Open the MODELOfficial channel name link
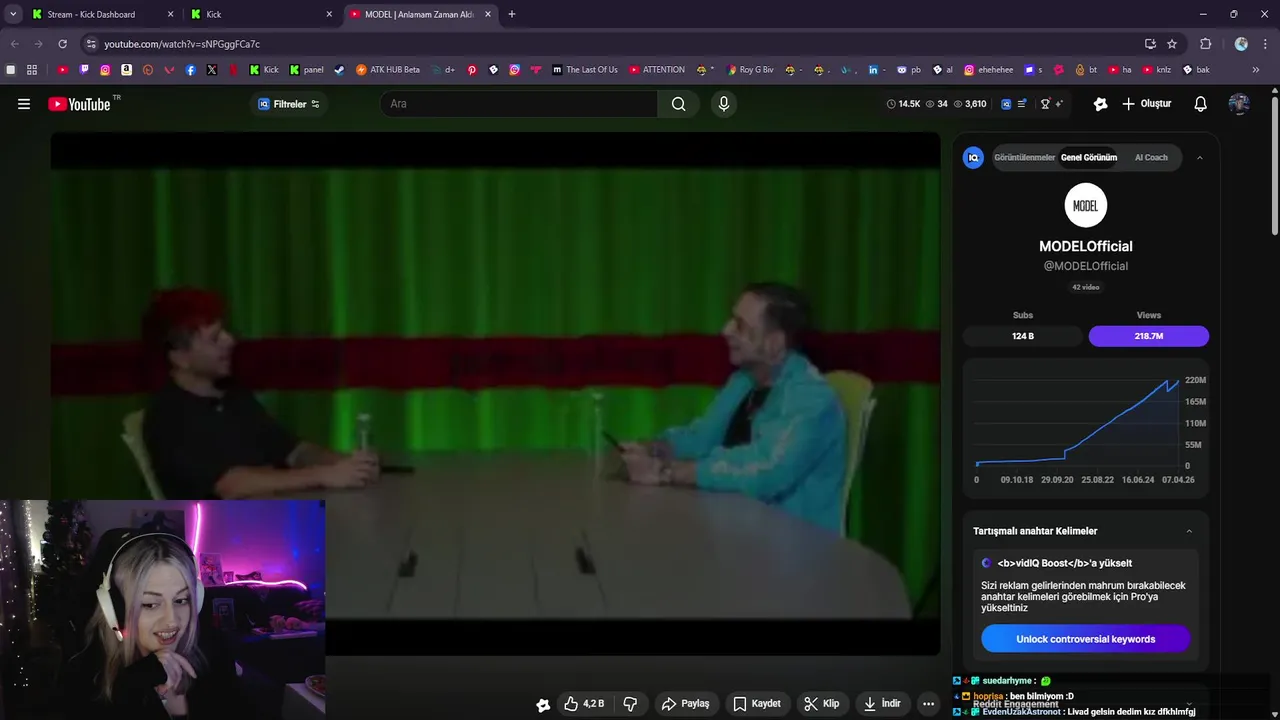The image size is (1280, 720). 1086,246
